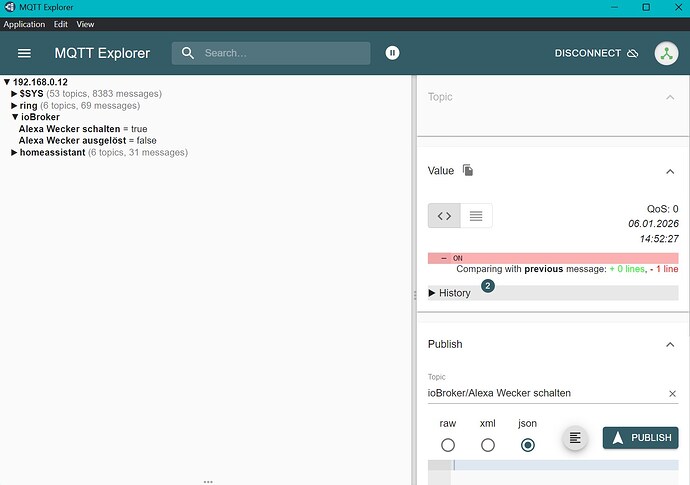Click the QoS: 0 label
Image resolution: width=690 pixels, height=485 pixels.
tap(662, 209)
